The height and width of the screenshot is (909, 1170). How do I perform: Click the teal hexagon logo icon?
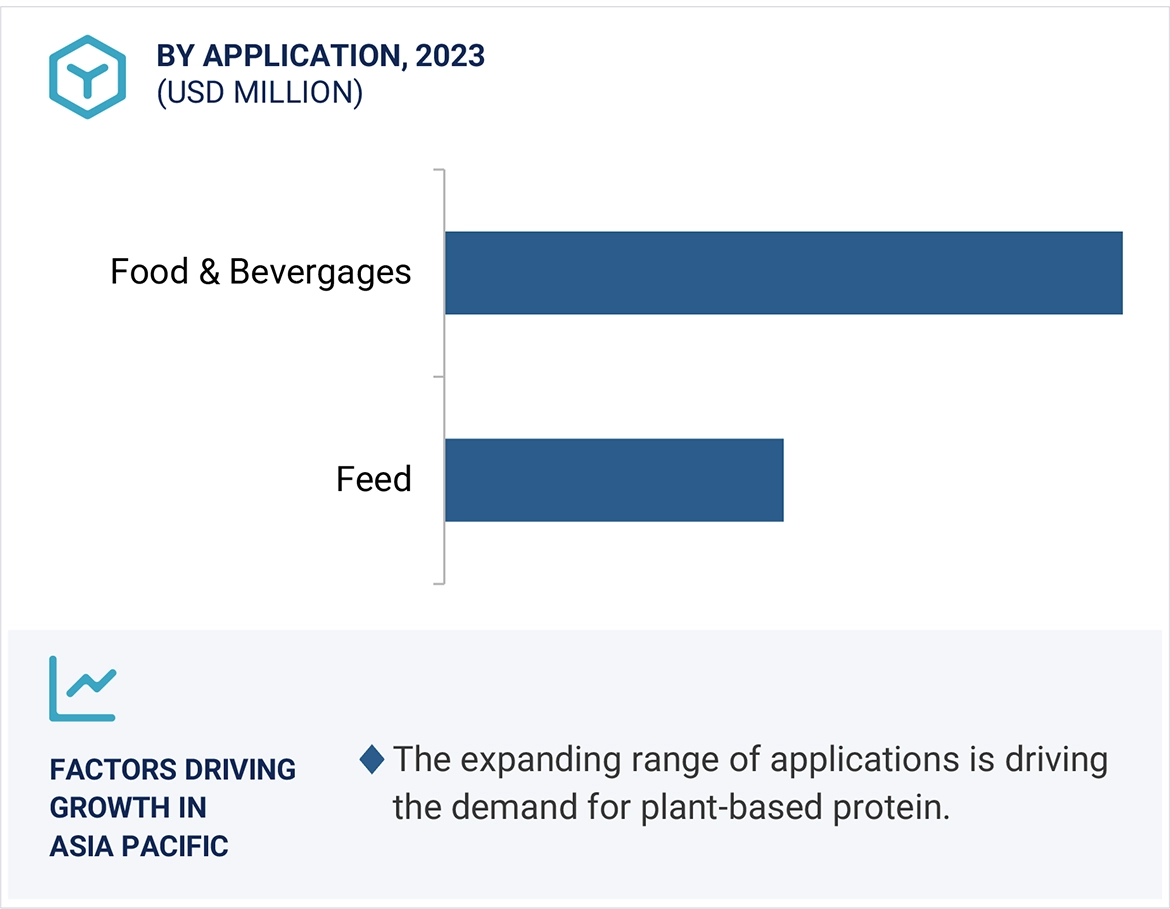87,77
